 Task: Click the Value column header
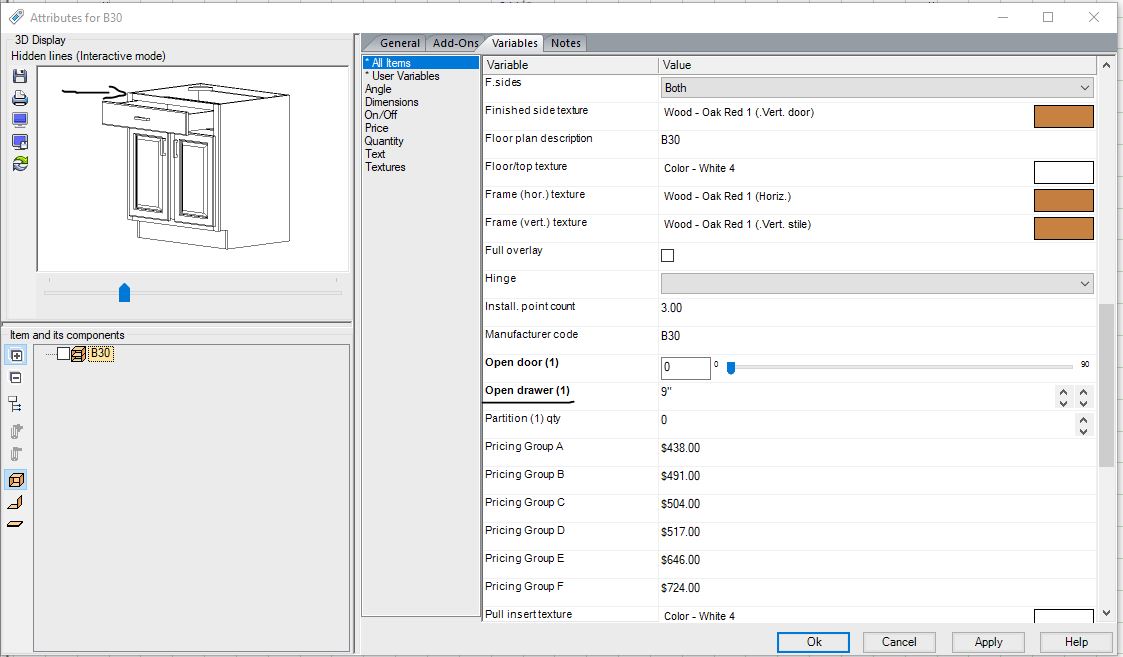[877, 65]
